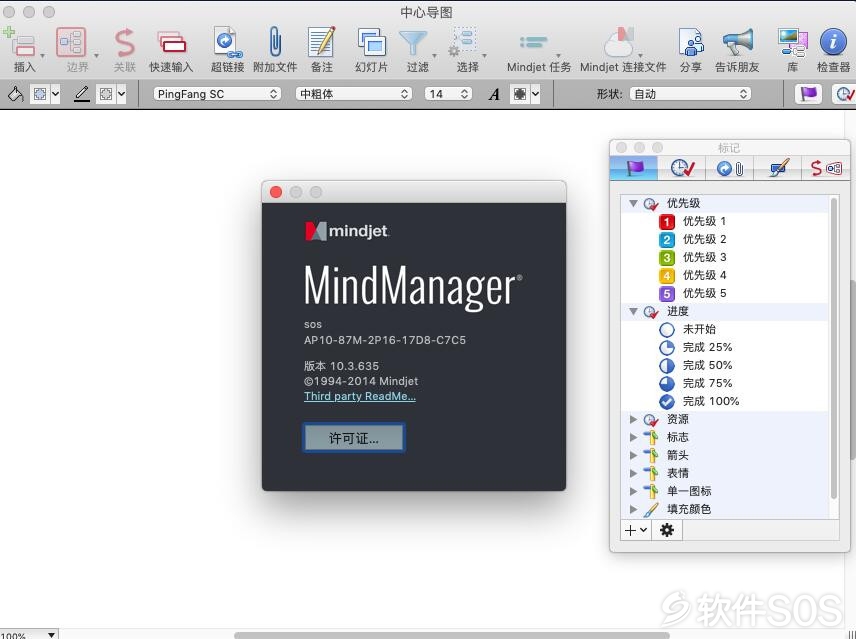Viewport: 856px width, 639px height.
Task: Select Priority 1 (优先级 1) marker
Action: pyautogui.click(x=693, y=221)
